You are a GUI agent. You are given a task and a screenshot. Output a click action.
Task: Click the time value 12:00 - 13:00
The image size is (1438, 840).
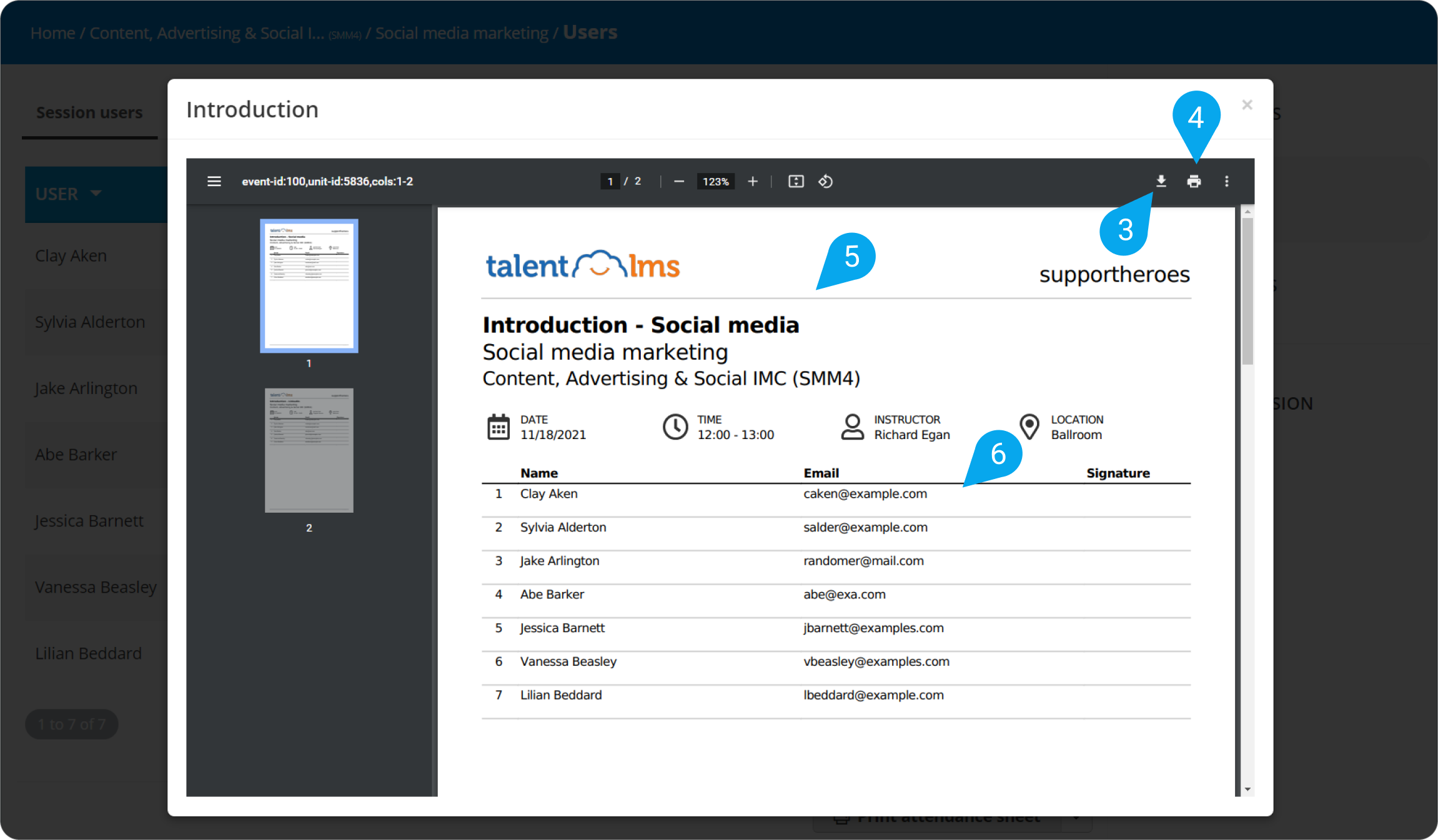pyautogui.click(x=735, y=435)
